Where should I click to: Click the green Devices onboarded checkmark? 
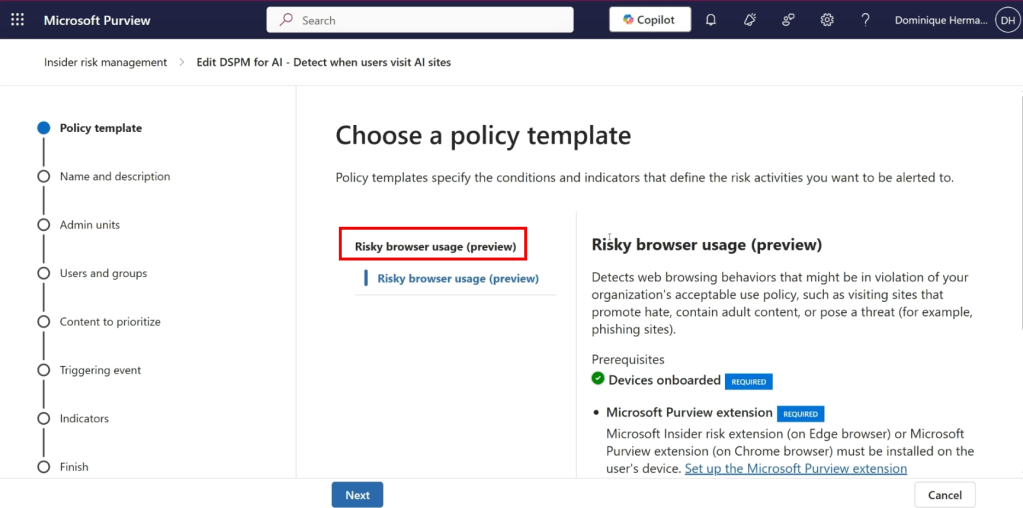click(598, 379)
